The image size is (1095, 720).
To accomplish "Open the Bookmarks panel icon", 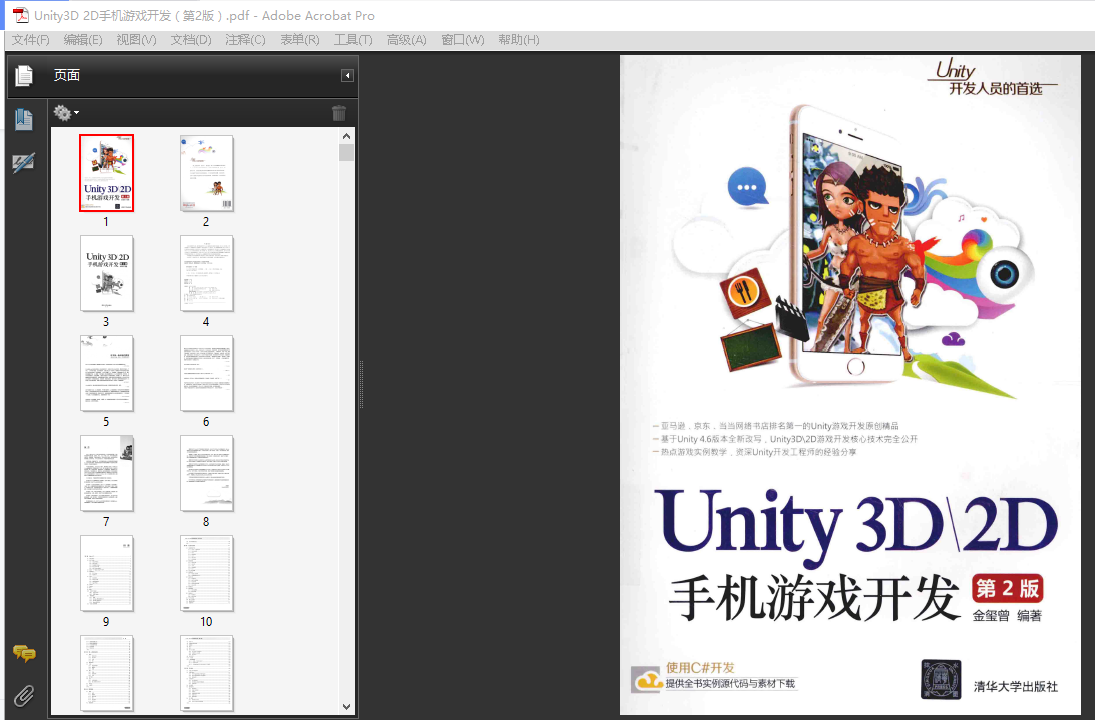I will (x=24, y=119).
